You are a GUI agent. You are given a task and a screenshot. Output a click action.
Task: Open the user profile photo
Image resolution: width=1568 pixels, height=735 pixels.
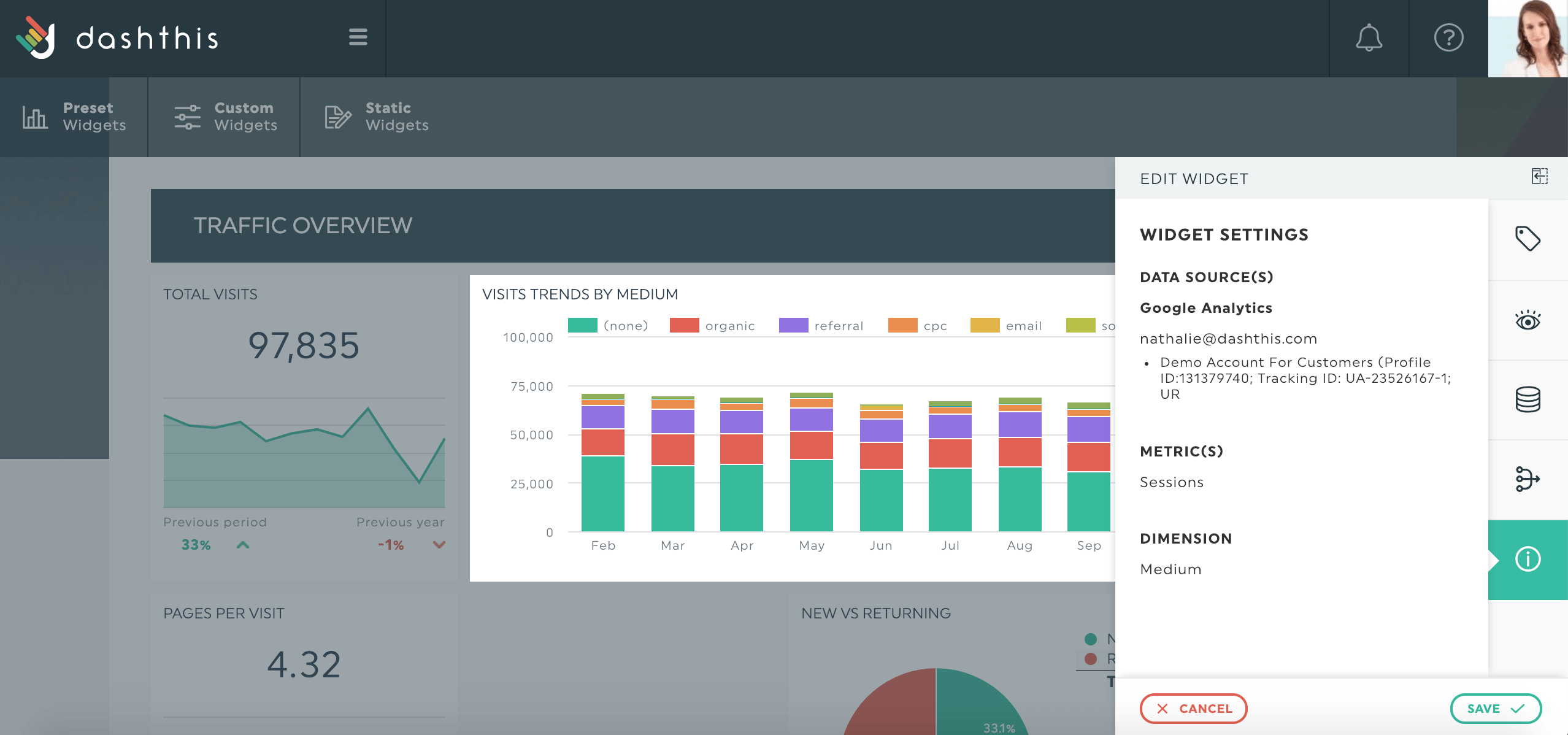tap(1528, 39)
